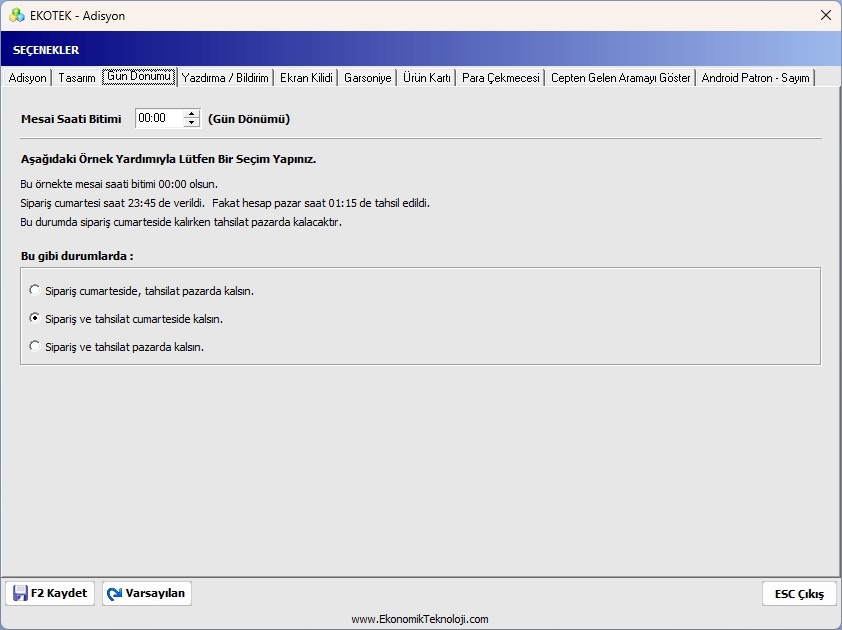Select the Gün Dönümü tab
Viewport: 842px width, 630px height.
(139, 76)
